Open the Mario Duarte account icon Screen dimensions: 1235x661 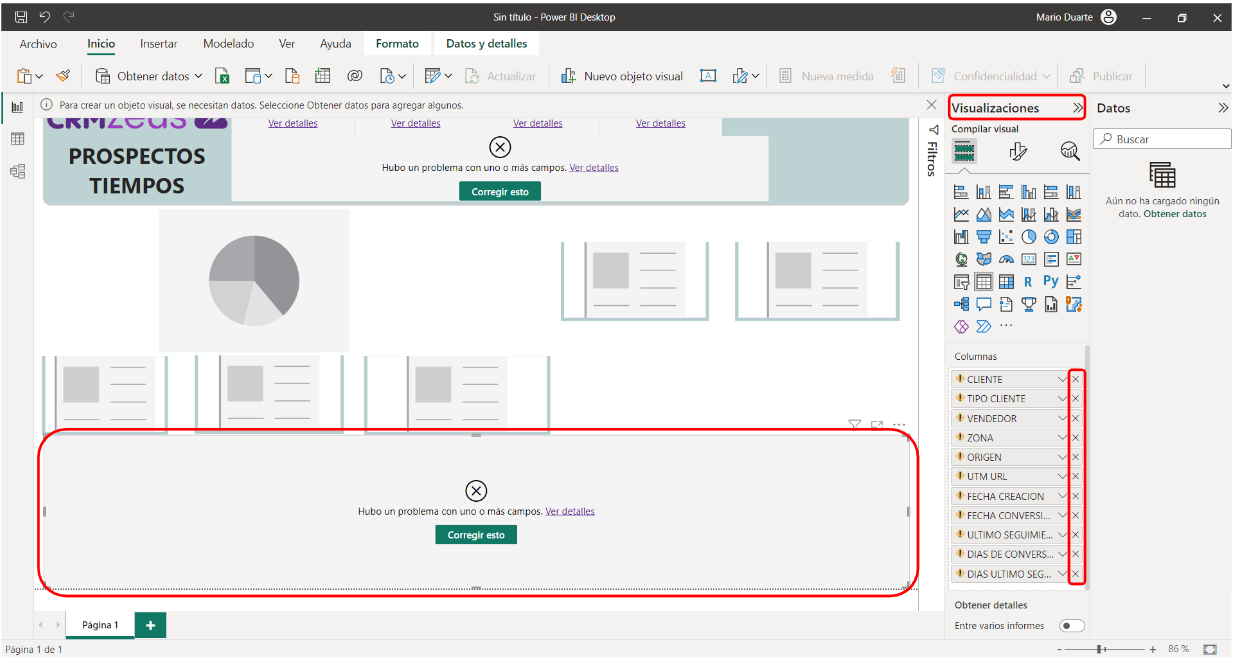click(1108, 17)
